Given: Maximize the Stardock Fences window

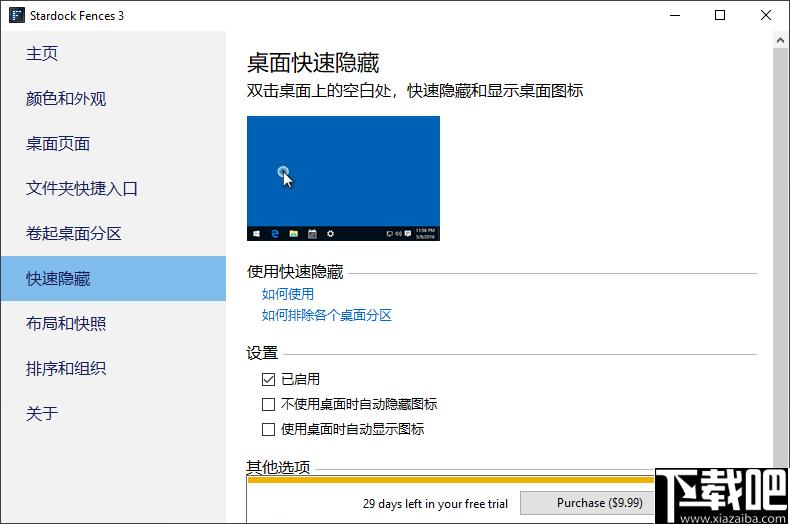Looking at the screenshot, I should [720, 15].
